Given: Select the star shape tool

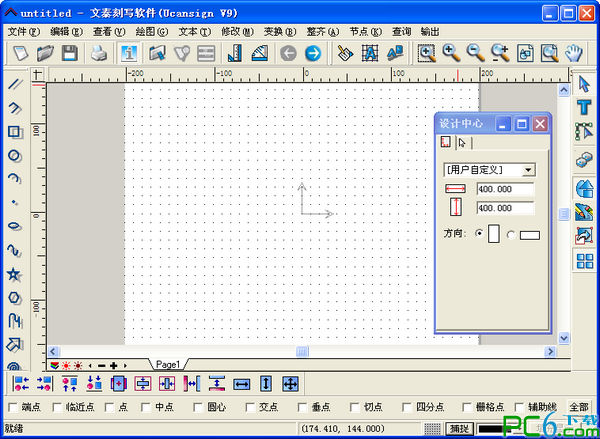Looking at the screenshot, I should (x=15, y=274).
